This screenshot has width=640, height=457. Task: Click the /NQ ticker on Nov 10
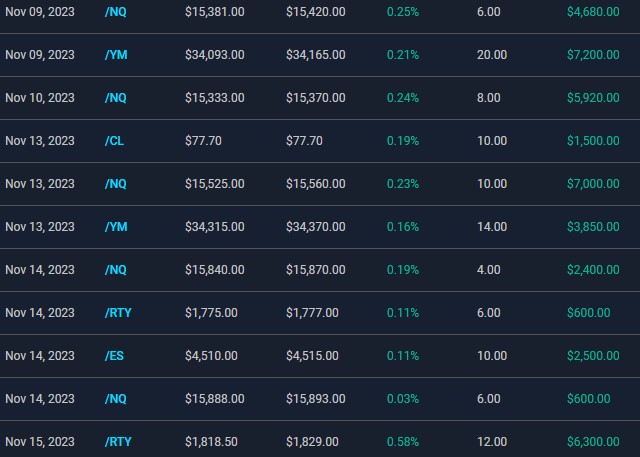pyautogui.click(x=116, y=98)
